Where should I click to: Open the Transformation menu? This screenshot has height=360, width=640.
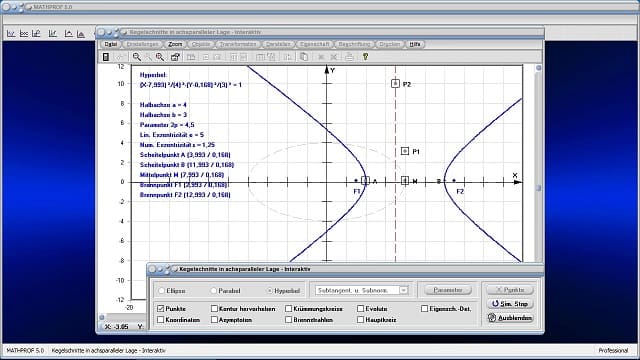click(238, 44)
